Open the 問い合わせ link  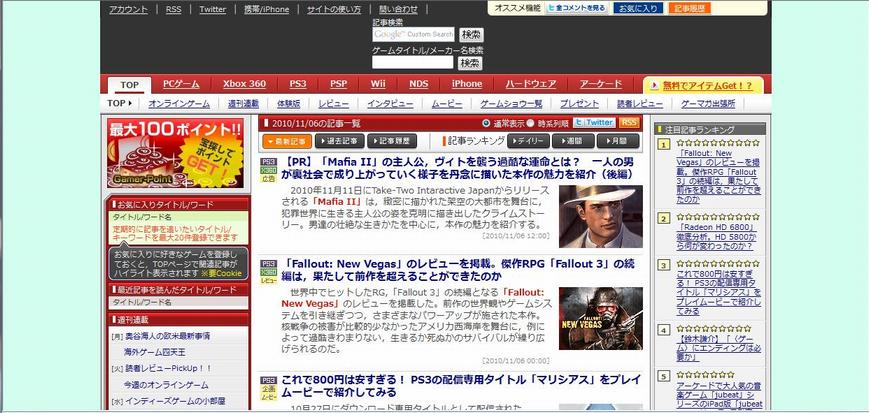coord(398,9)
